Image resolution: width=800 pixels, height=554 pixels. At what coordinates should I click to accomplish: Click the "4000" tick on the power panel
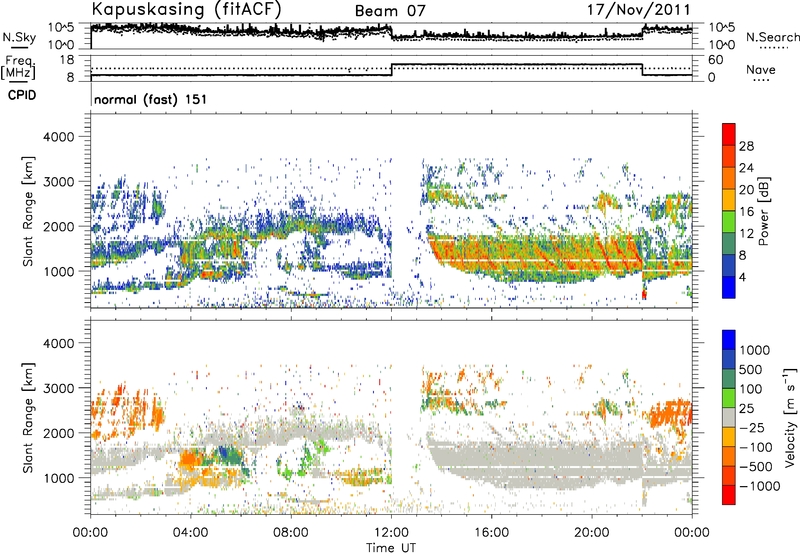61,137
